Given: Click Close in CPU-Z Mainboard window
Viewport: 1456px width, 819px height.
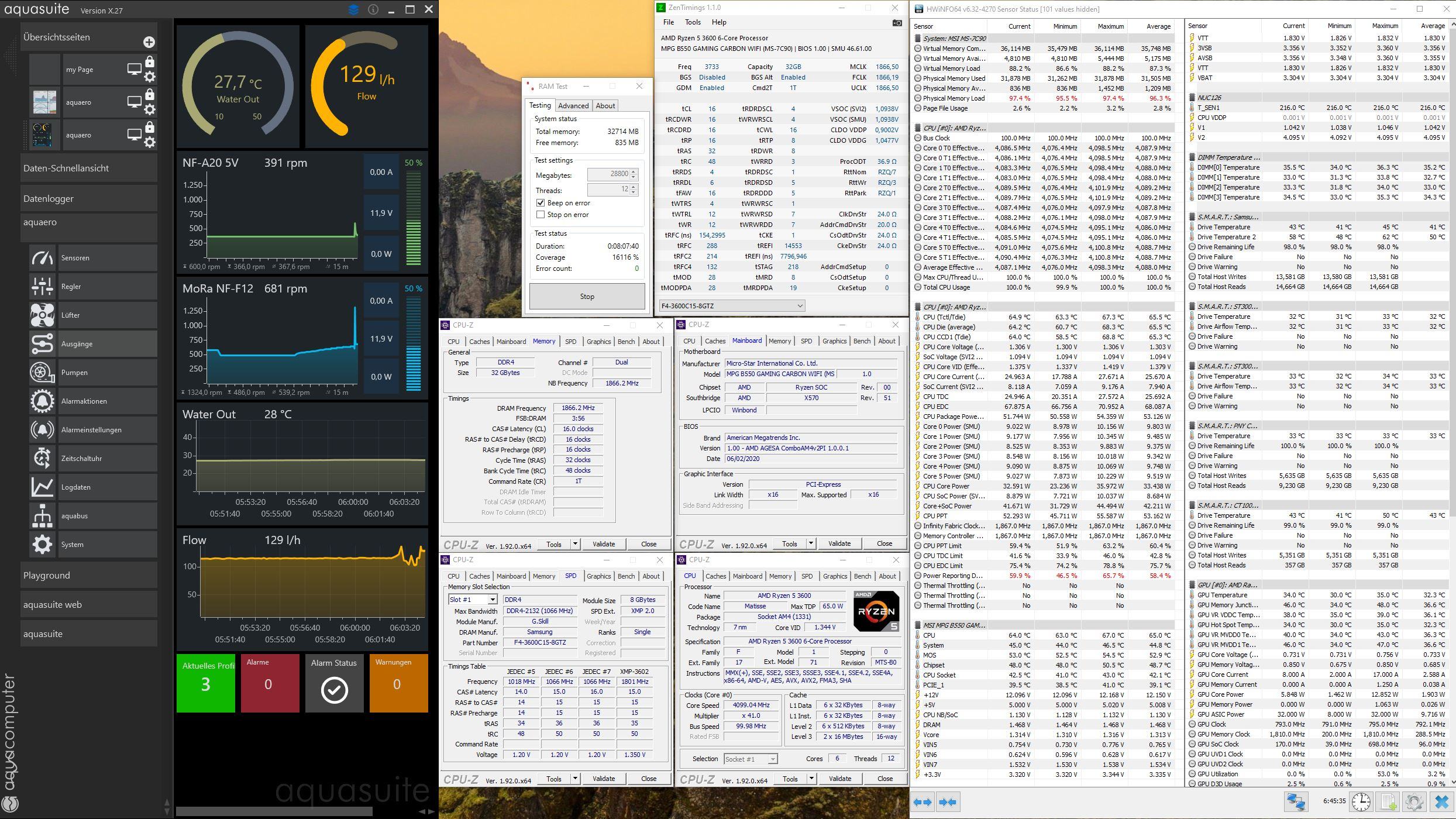Looking at the screenshot, I should click(884, 543).
